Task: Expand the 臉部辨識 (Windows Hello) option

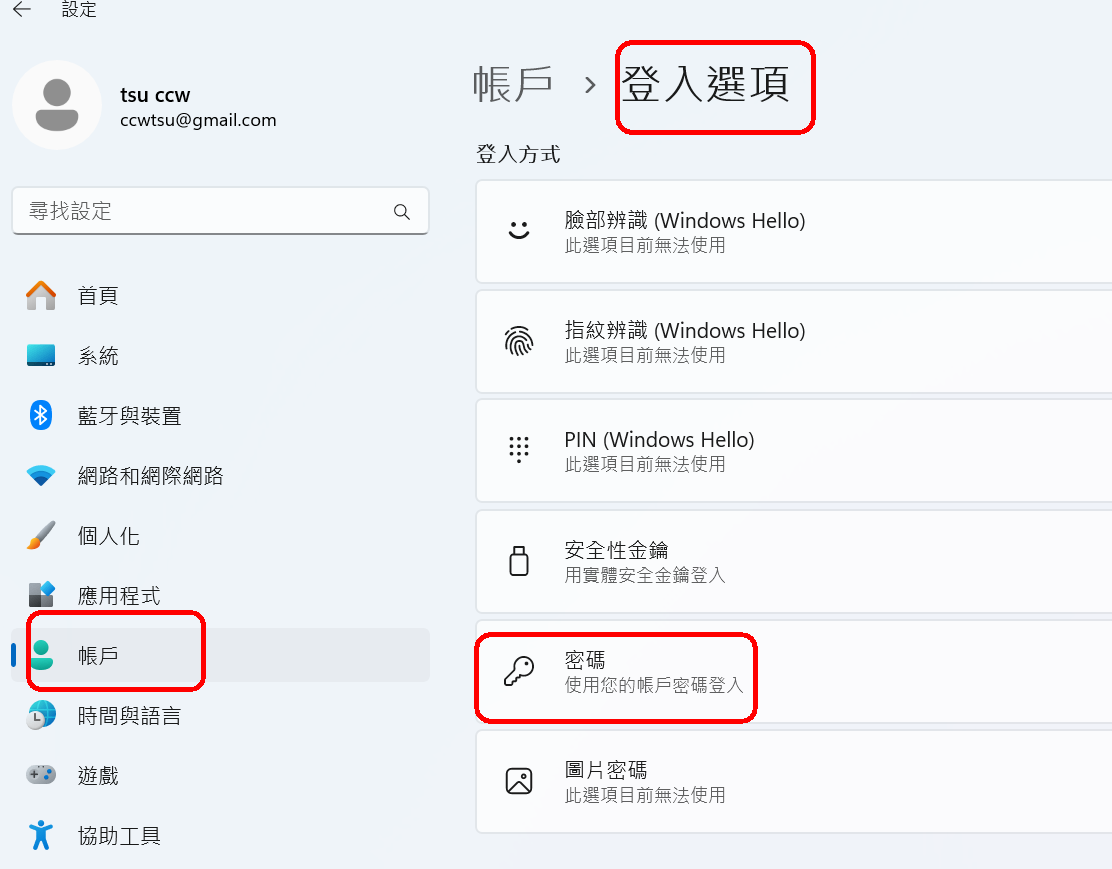Action: pyautogui.click(x=790, y=231)
